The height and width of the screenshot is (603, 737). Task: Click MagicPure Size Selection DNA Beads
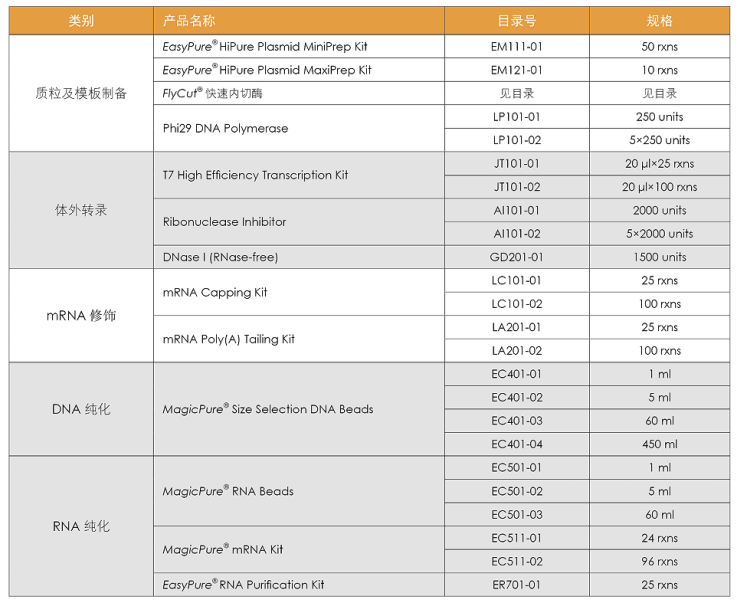(268, 409)
